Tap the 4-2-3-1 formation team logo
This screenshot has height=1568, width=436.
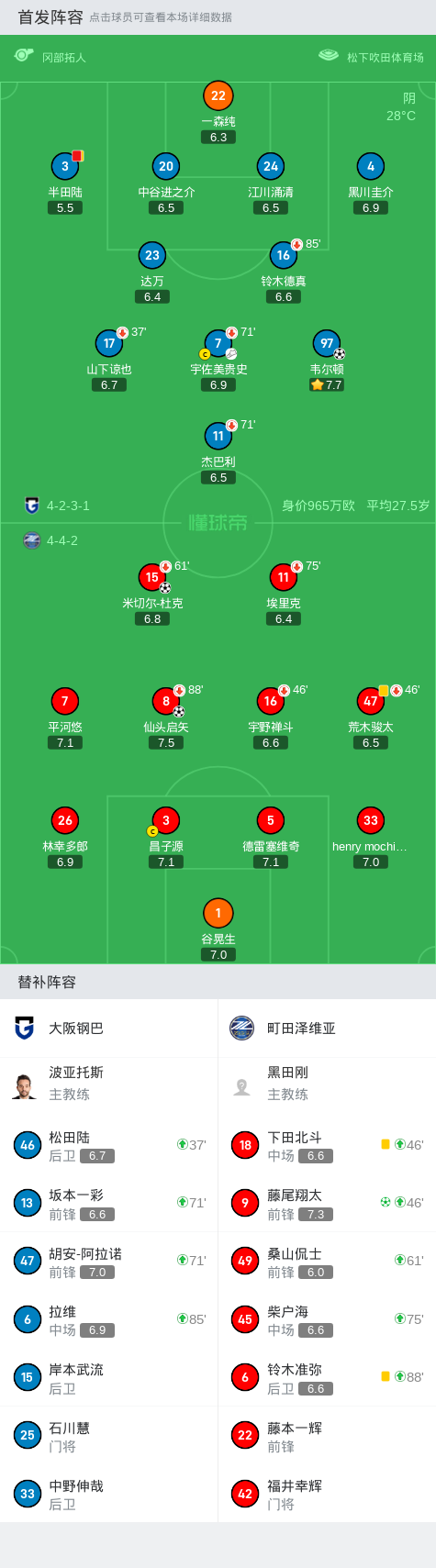(32, 506)
